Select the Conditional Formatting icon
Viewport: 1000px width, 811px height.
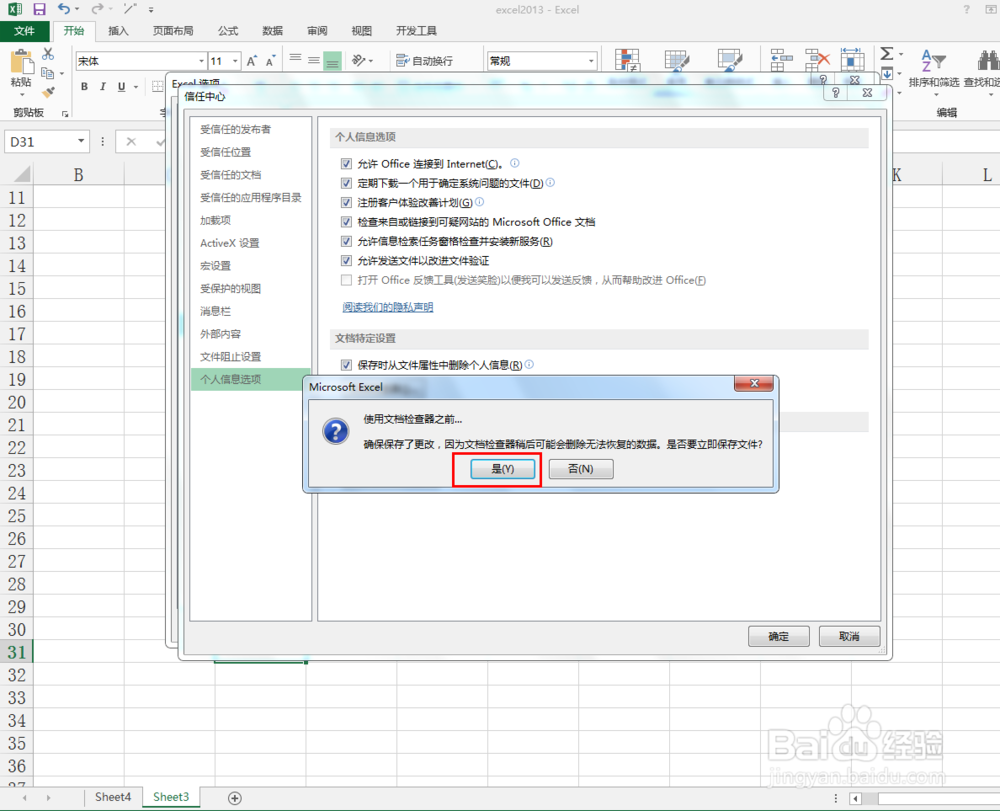coord(627,58)
